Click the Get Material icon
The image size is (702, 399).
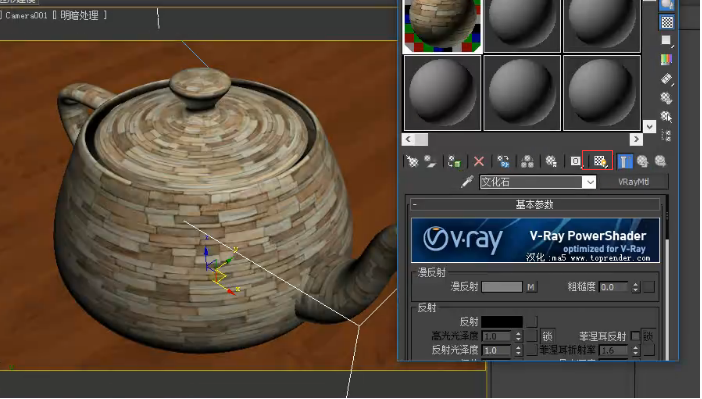click(412, 161)
